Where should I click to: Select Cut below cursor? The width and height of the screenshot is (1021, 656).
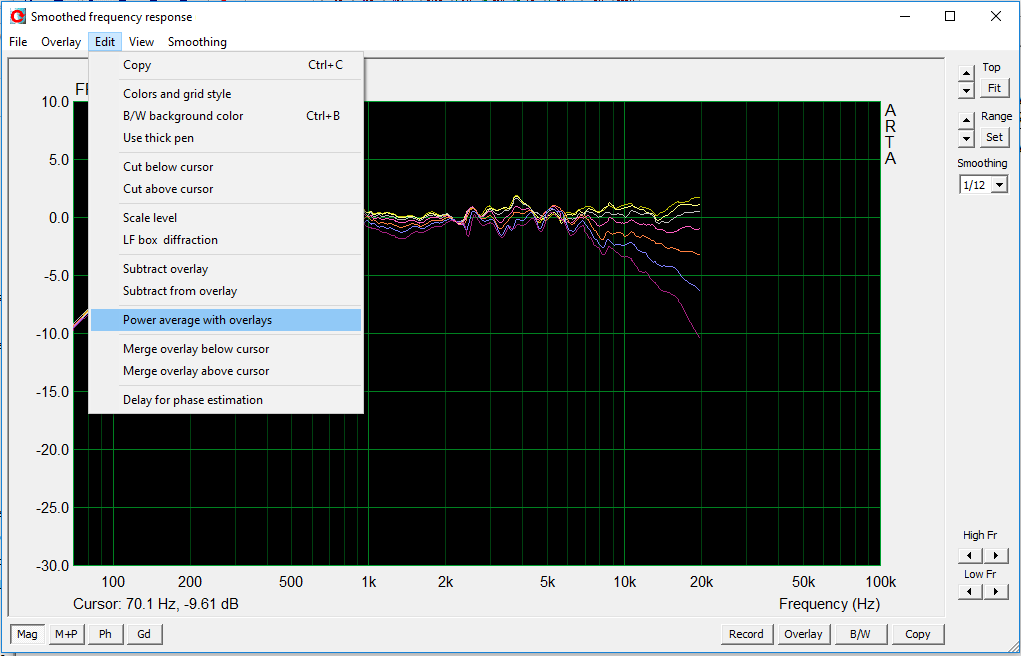coord(226,167)
